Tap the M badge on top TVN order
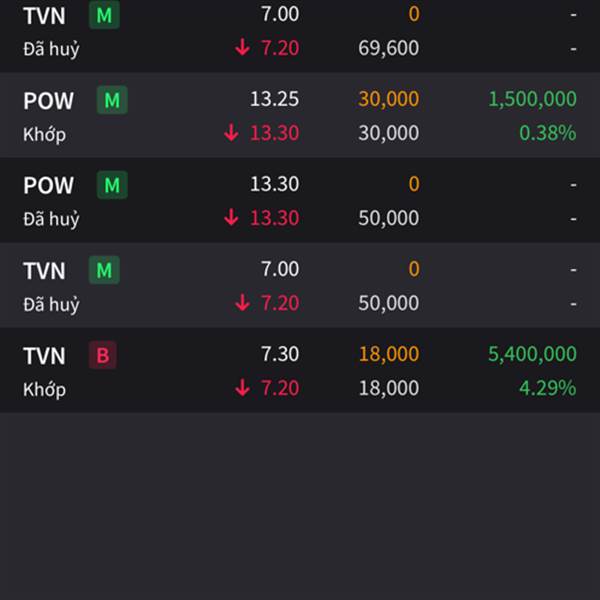 104,15
